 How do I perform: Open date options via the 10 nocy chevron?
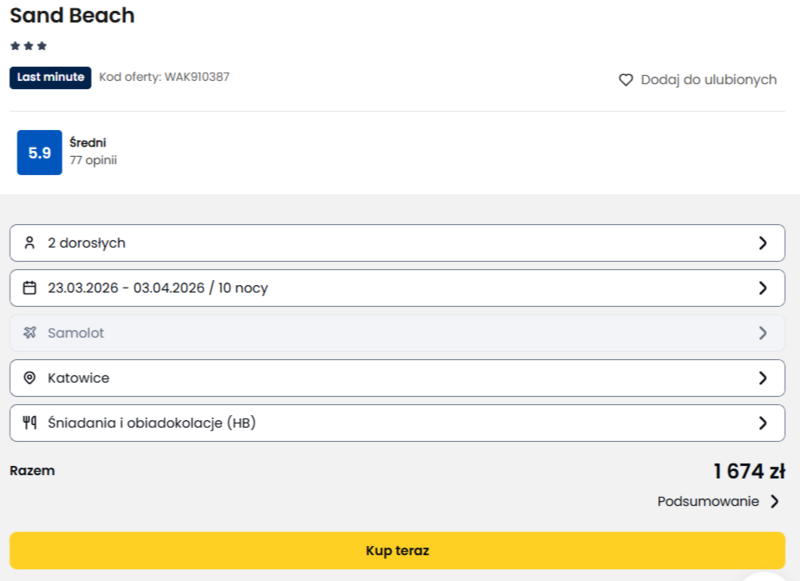point(763,288)
